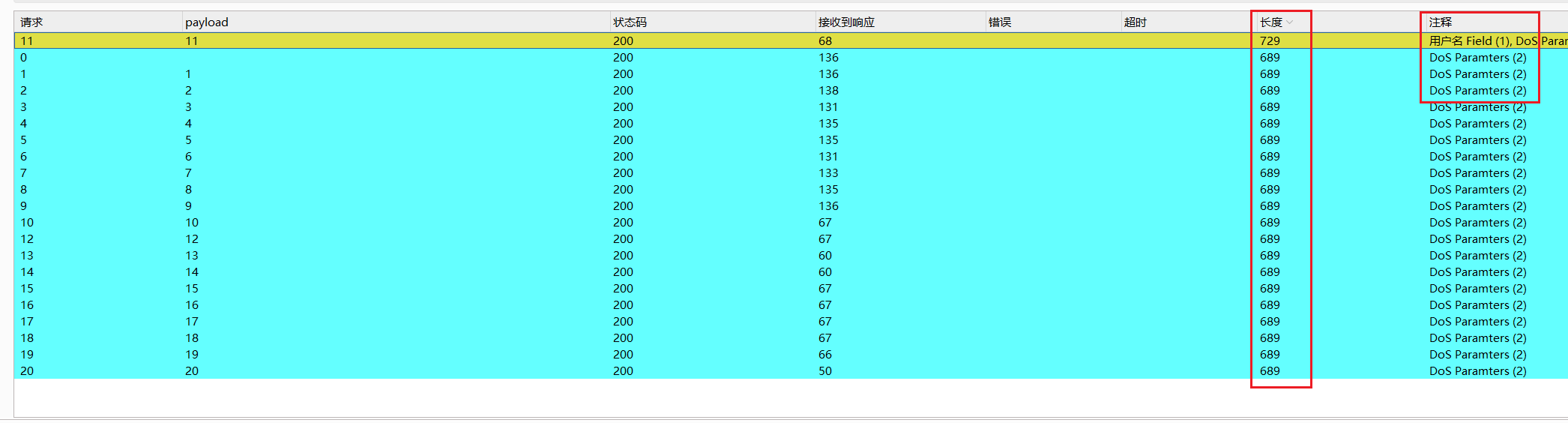Image resolution: width=1568 pixels, height=423 pixels.
Task: Click DoS Paramters (2) note in request 5 row
Action: pyautogui.click(x=1477, y=139)
